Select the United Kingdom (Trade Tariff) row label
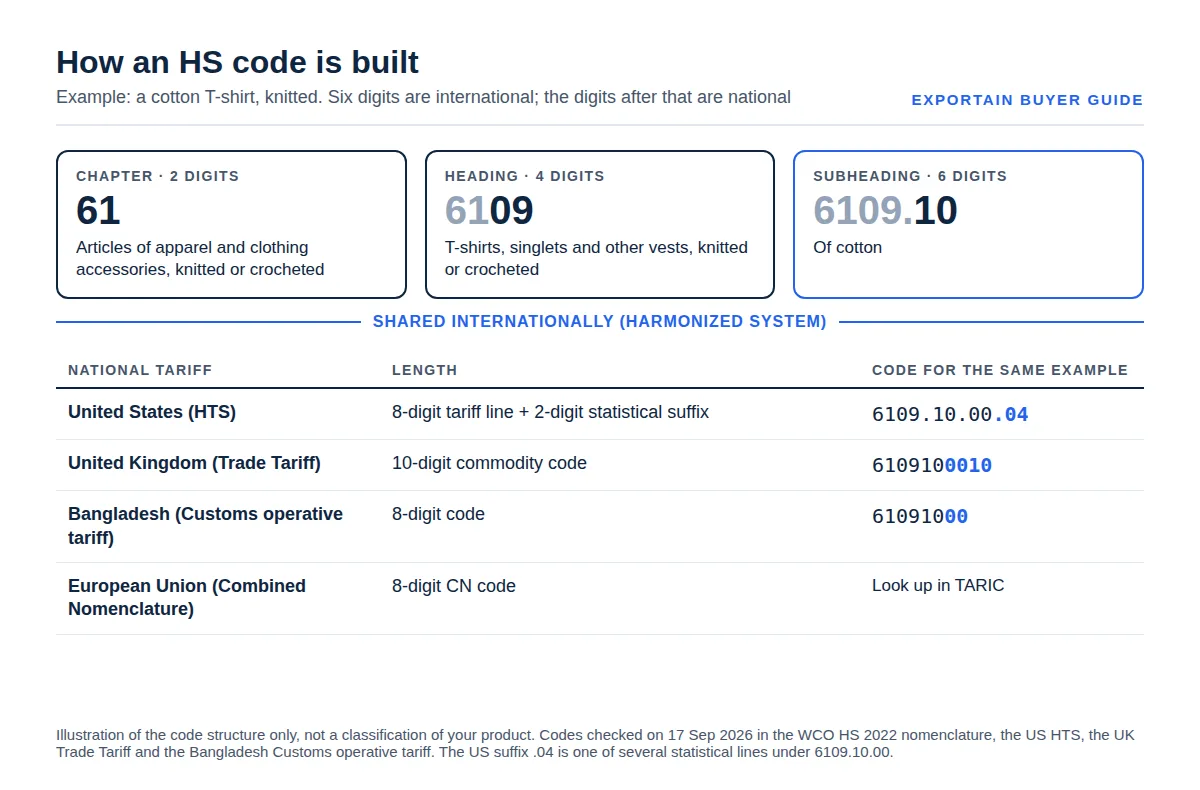 194,463
